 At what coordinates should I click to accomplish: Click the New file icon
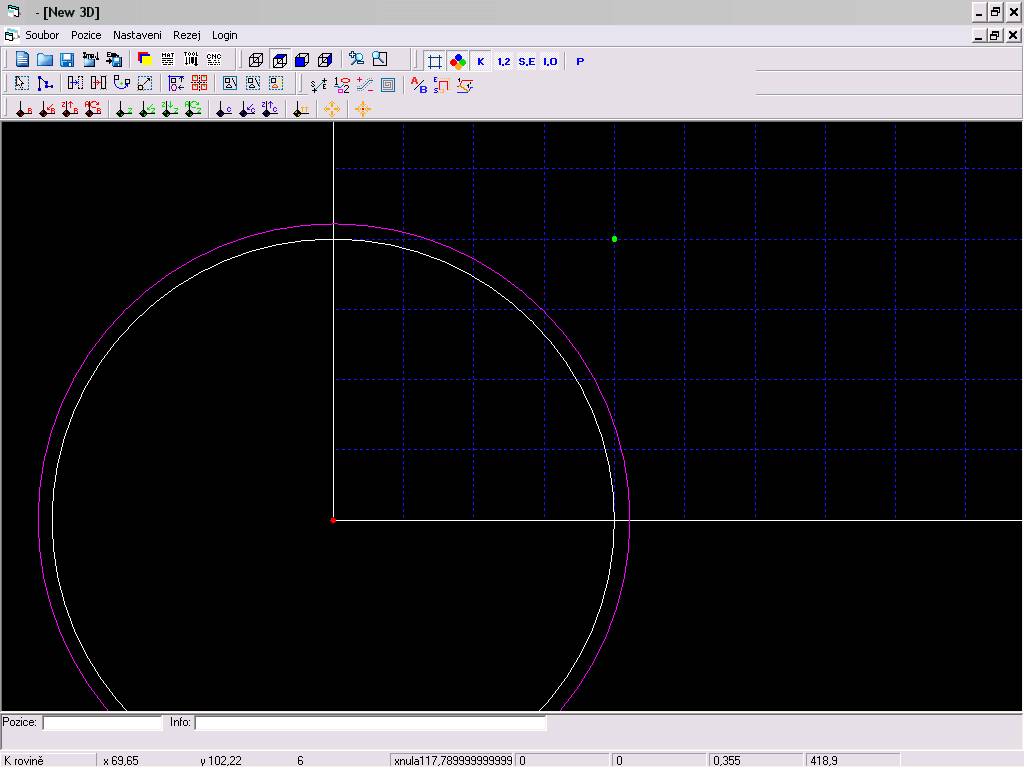[x=22, y=60]
